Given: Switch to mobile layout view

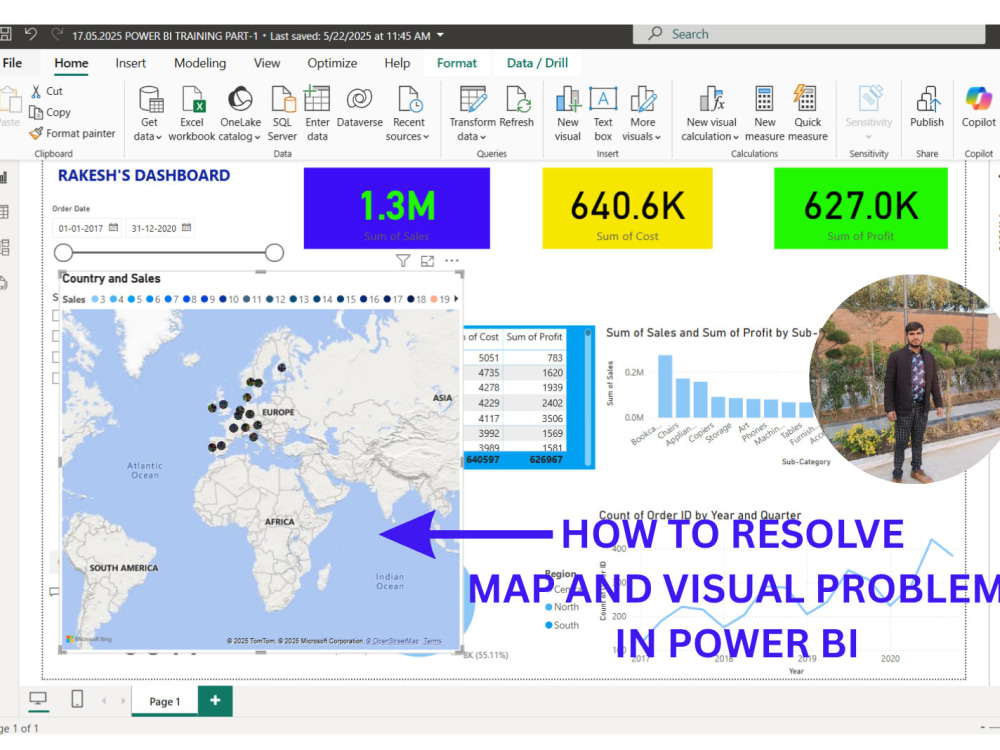Looking at the screenshot, I should click(x=77, y=700).
